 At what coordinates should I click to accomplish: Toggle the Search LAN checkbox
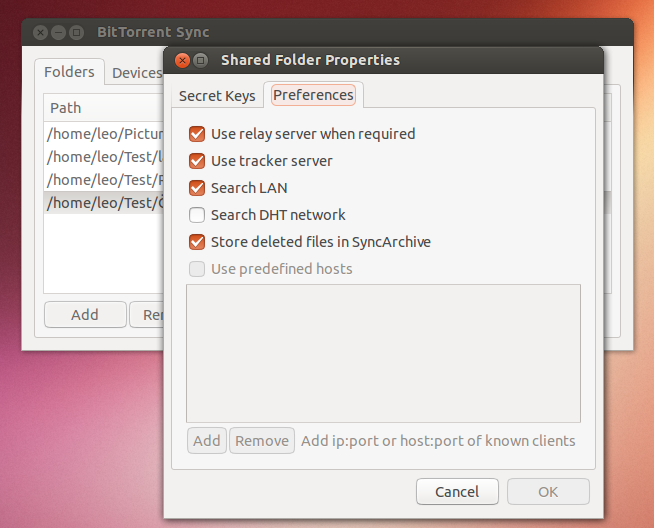(x=197, y=188)
